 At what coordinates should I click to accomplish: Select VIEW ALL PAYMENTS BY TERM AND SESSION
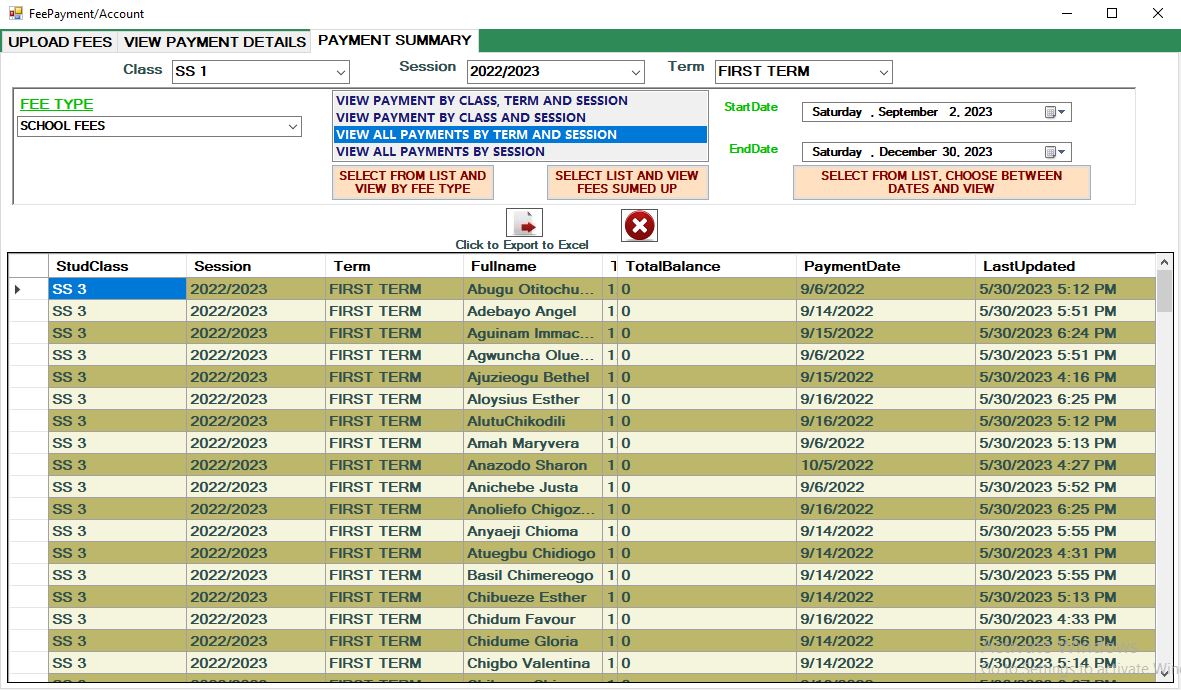click(x=520, y=135)
